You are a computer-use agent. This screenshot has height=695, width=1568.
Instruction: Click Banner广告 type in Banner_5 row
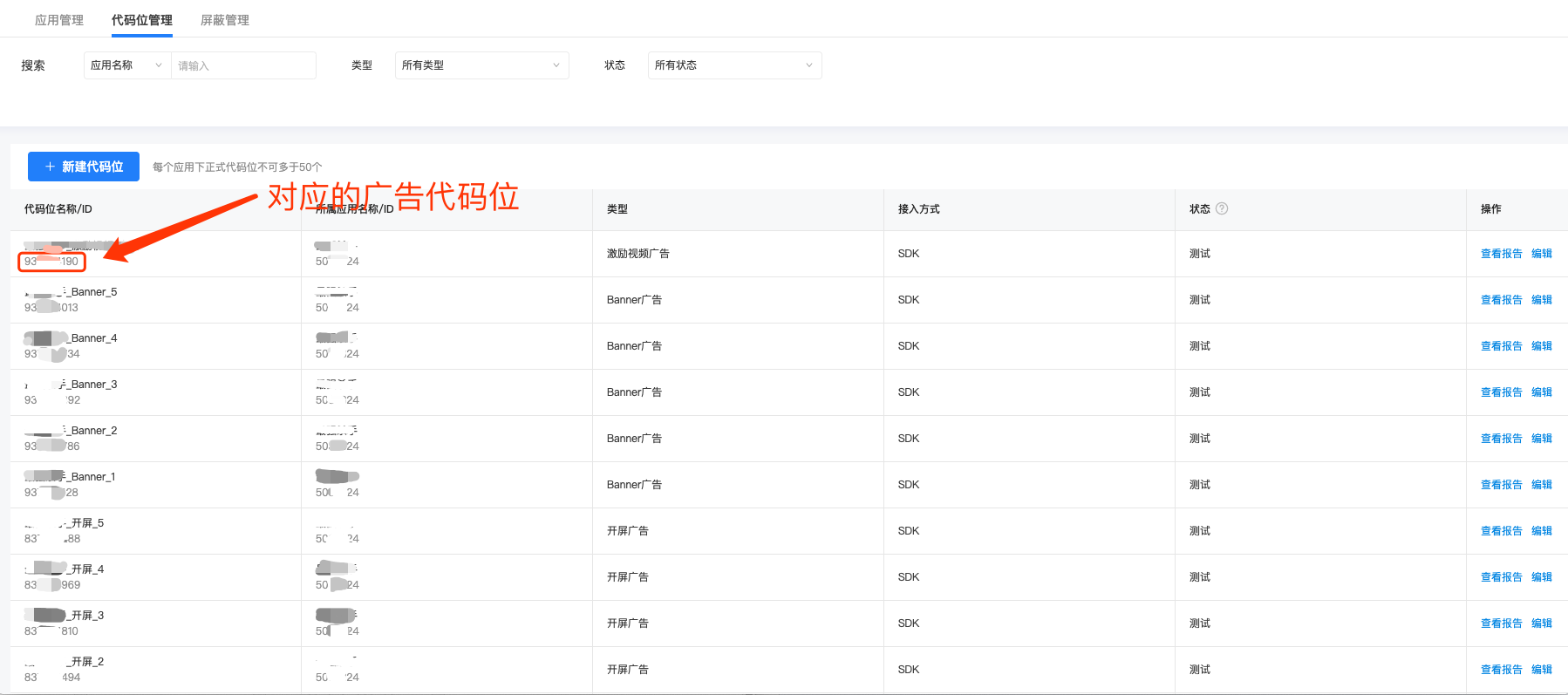[634, 300]
